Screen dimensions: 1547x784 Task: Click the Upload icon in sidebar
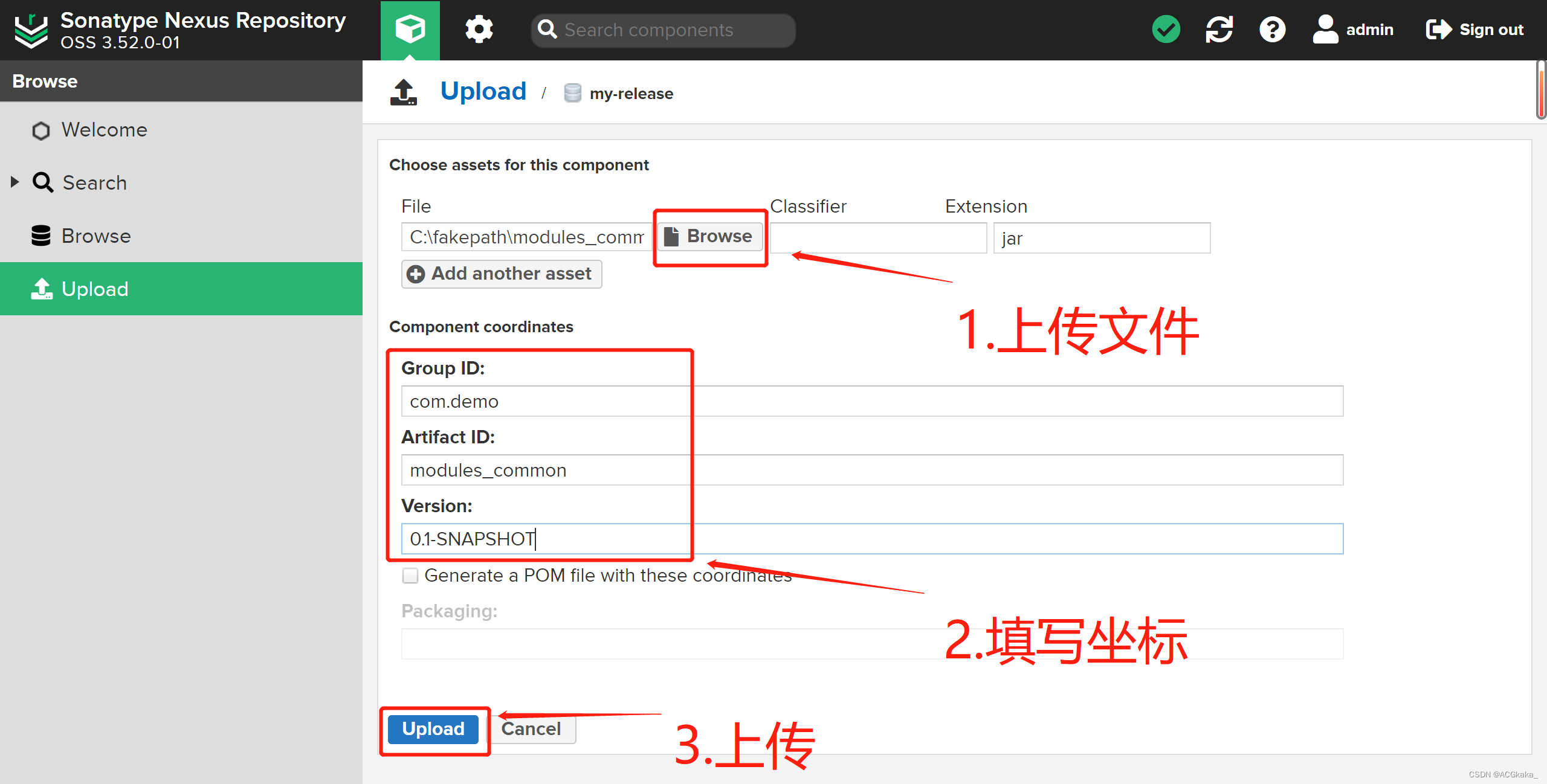click(41, 289)
